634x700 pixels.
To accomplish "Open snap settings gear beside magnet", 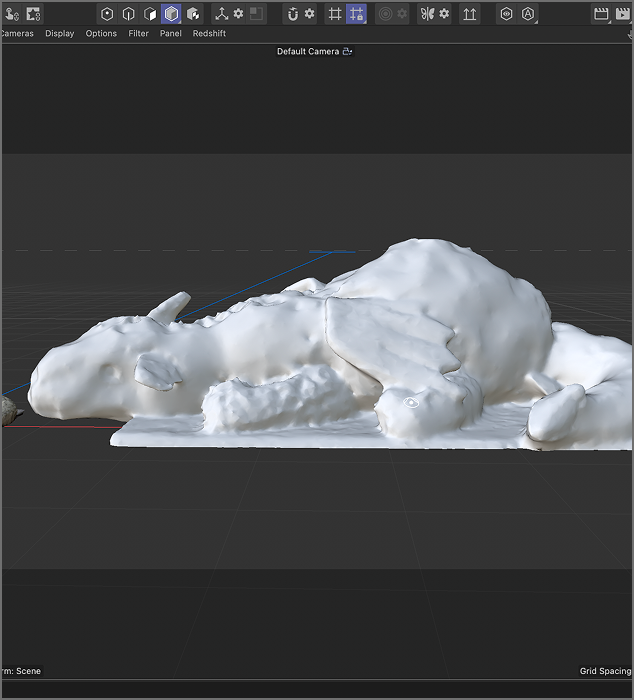I will pyautogui.click(x=309, y=13).
